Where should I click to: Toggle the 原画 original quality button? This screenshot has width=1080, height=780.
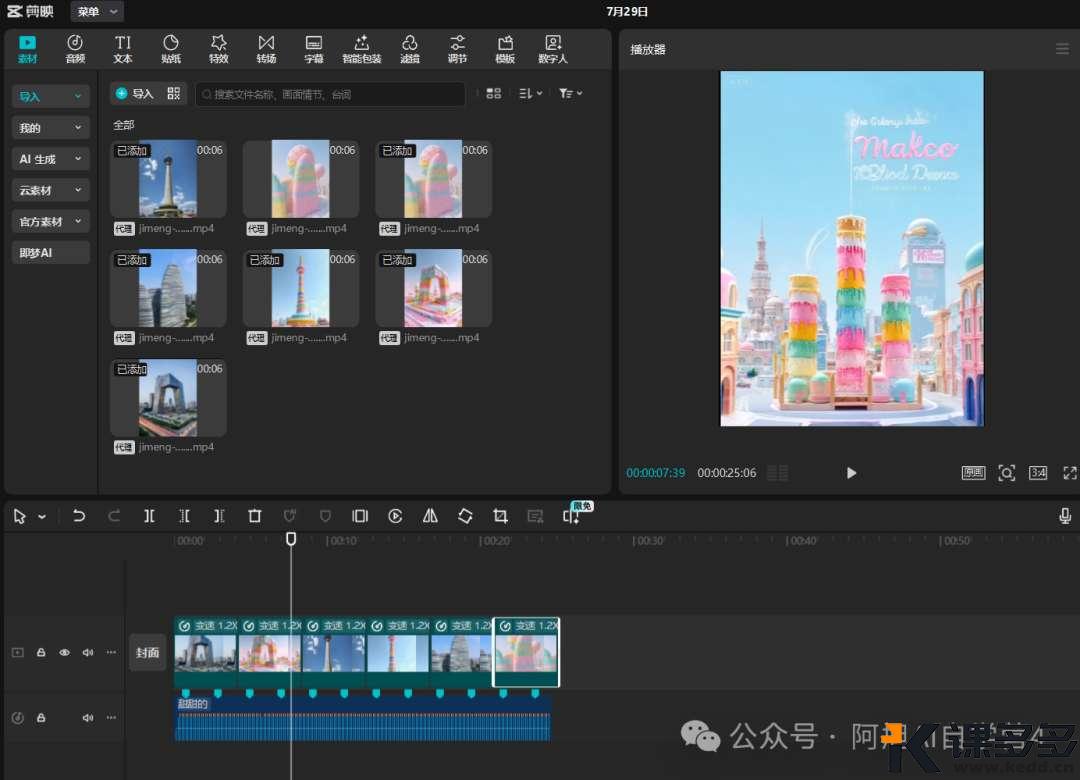[x=973, y=473]
